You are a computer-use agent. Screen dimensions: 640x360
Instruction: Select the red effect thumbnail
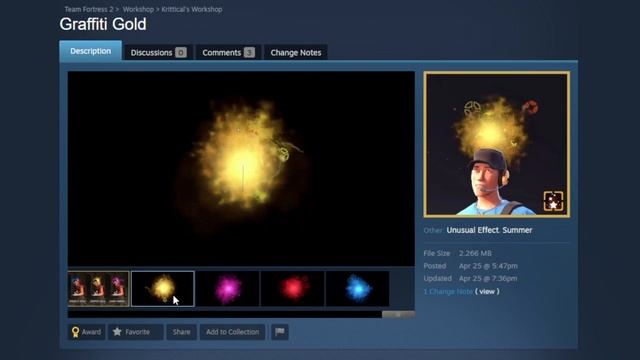click(x=292, y=289)
